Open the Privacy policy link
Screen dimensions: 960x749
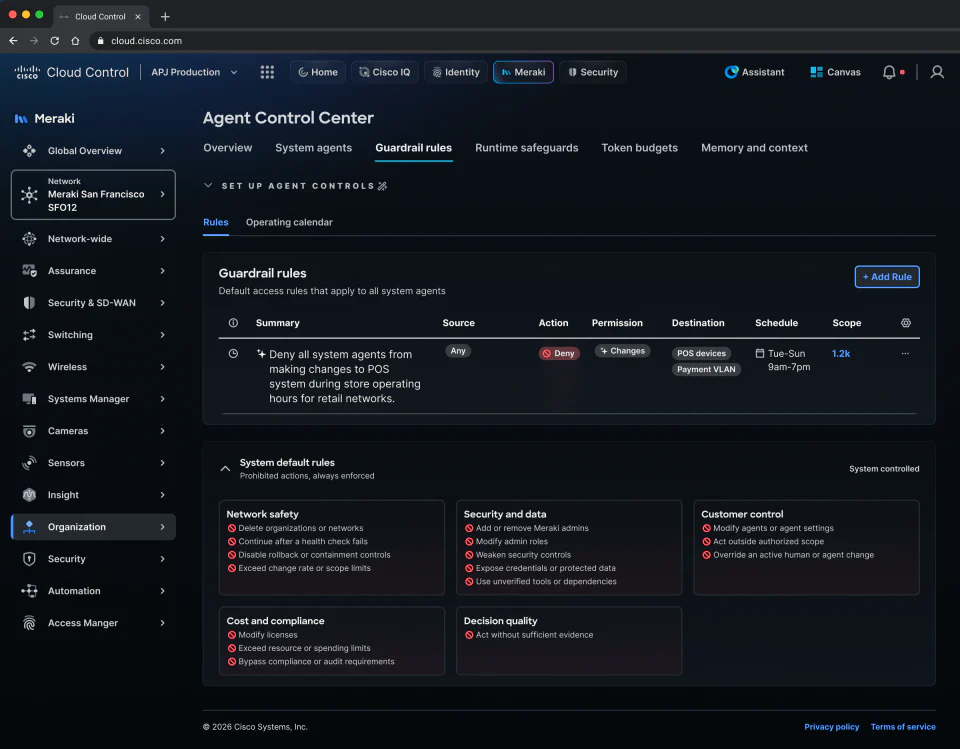click(831, 727)
